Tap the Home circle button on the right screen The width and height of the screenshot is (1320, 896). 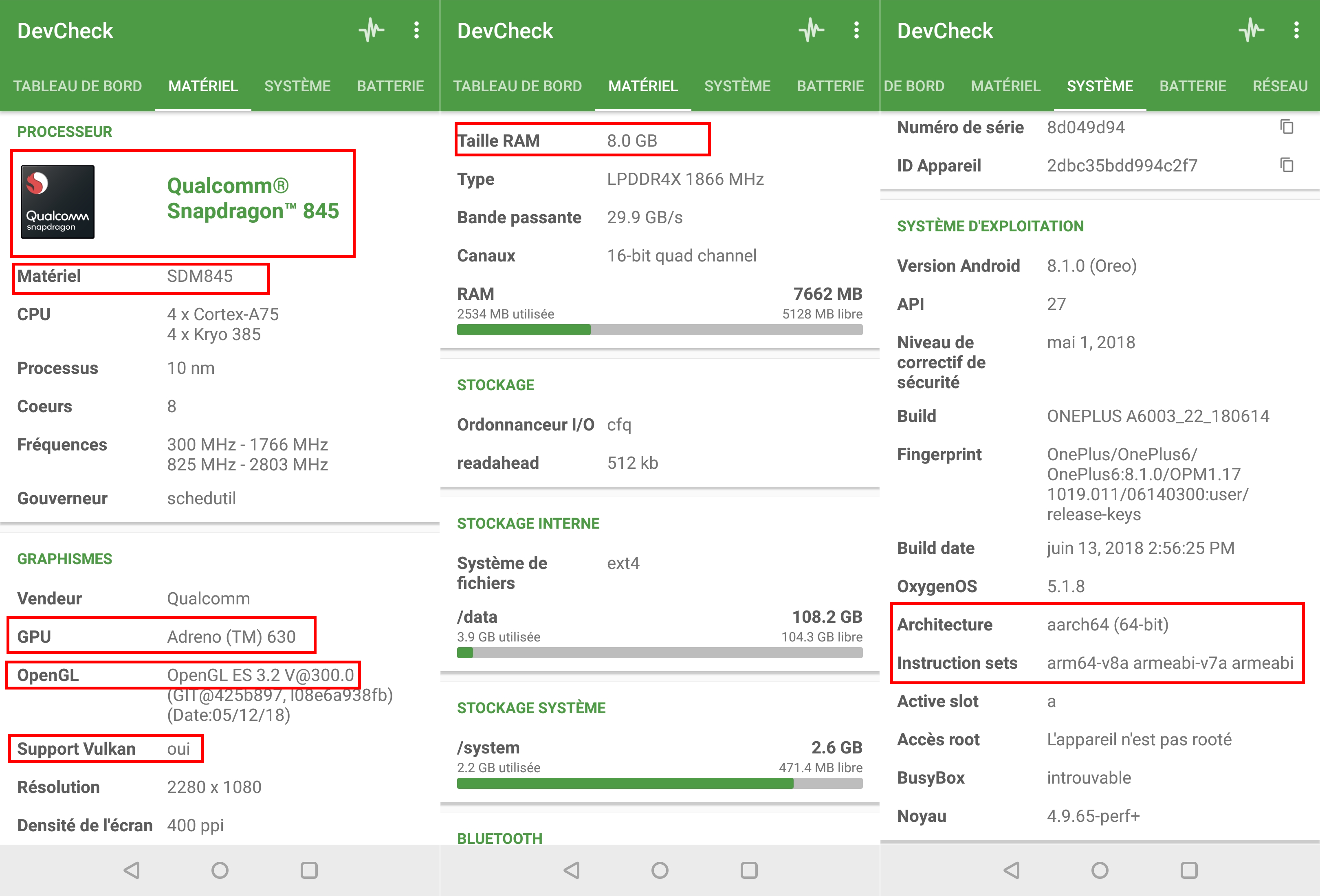point(1100,870)
